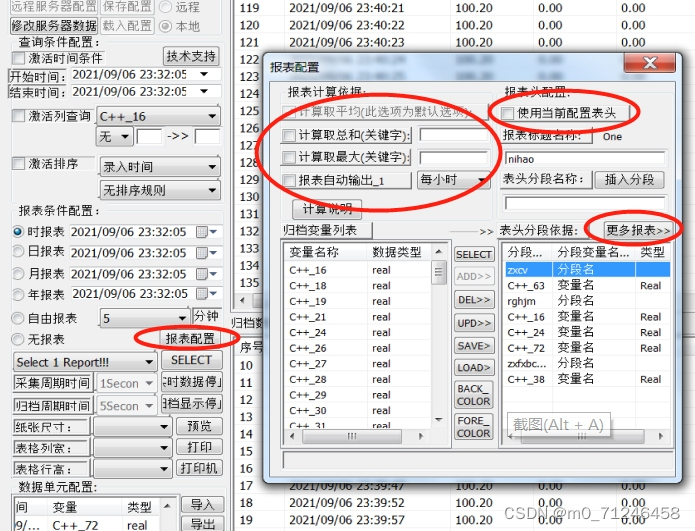Open 每小时 interval dropdown
Screen dimensions: 695x531
(453, 180)
